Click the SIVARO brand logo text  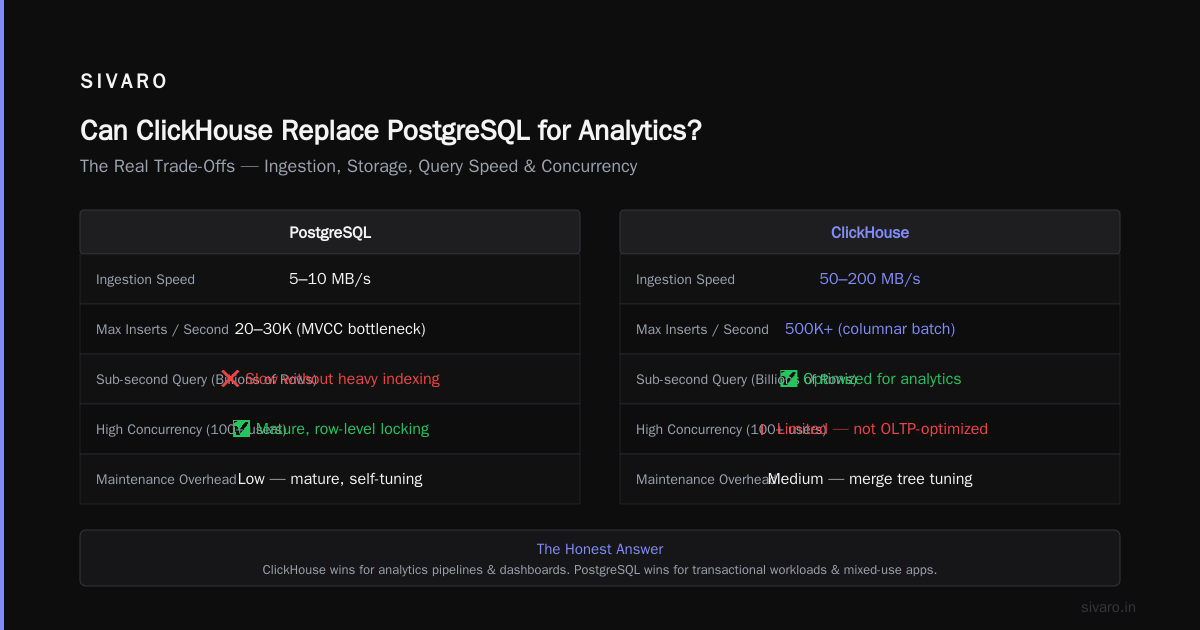click(124, 82)
